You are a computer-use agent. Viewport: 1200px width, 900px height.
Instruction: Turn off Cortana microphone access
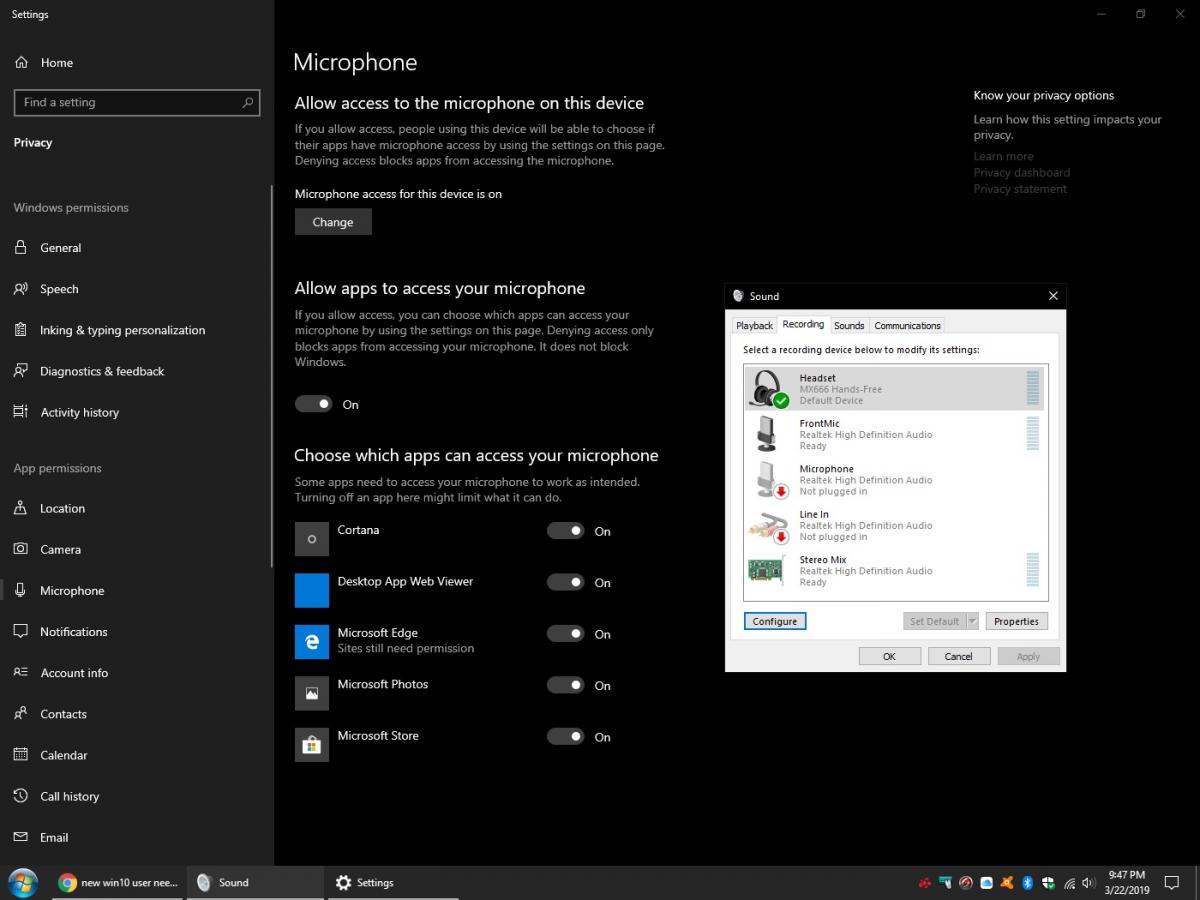pos(565,531)
